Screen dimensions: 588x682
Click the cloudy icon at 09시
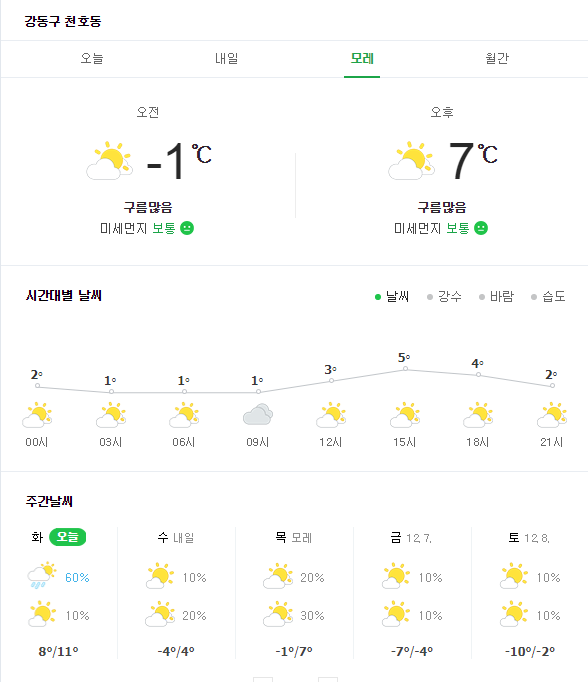(x=258, y=414)
